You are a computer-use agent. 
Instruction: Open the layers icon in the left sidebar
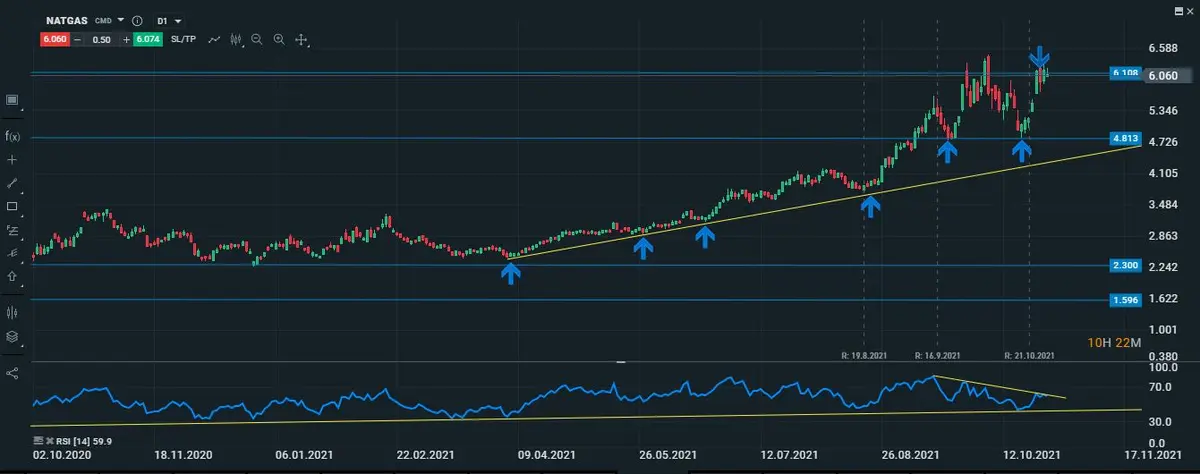[12, 336]
